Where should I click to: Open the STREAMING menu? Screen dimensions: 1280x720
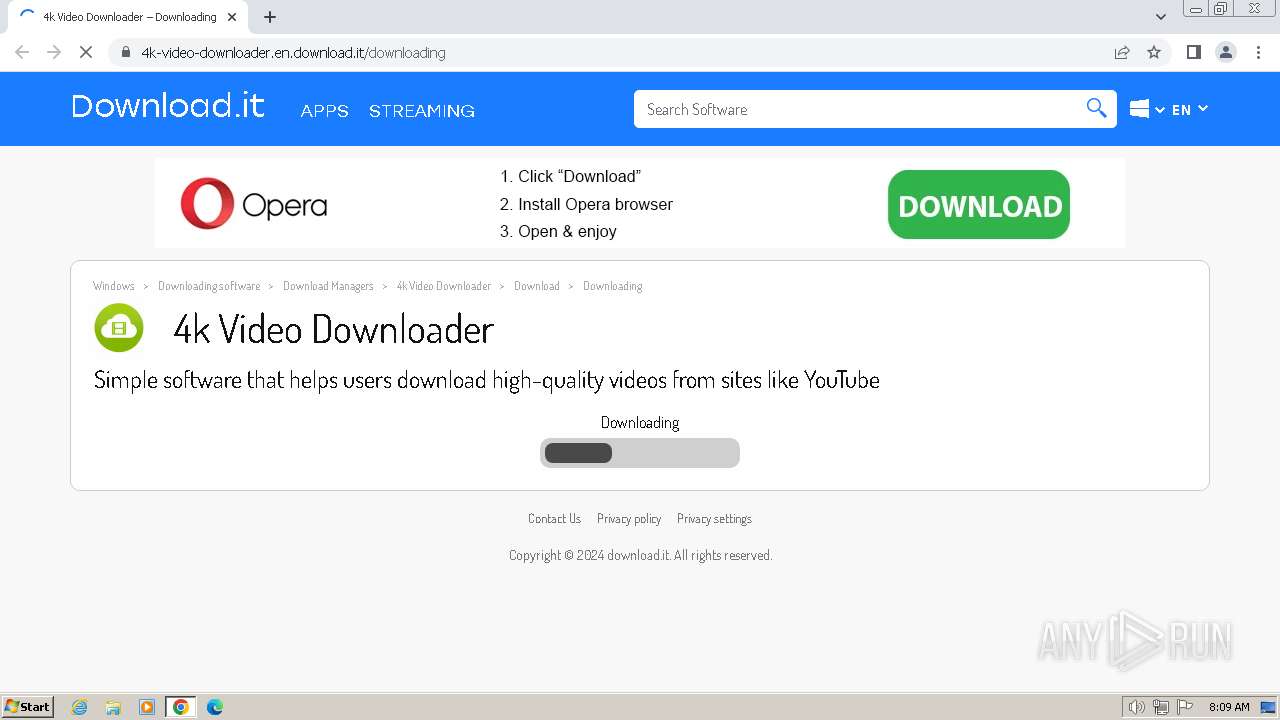422,111
